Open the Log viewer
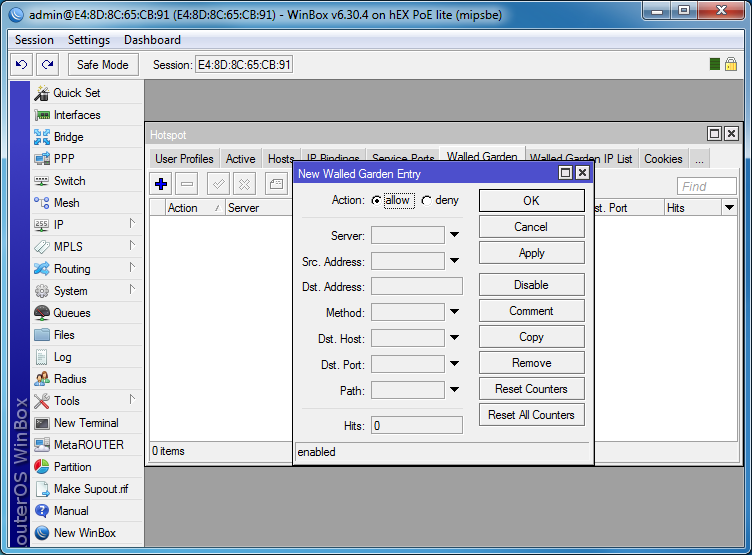752x555 pixels. pos(87,357)
